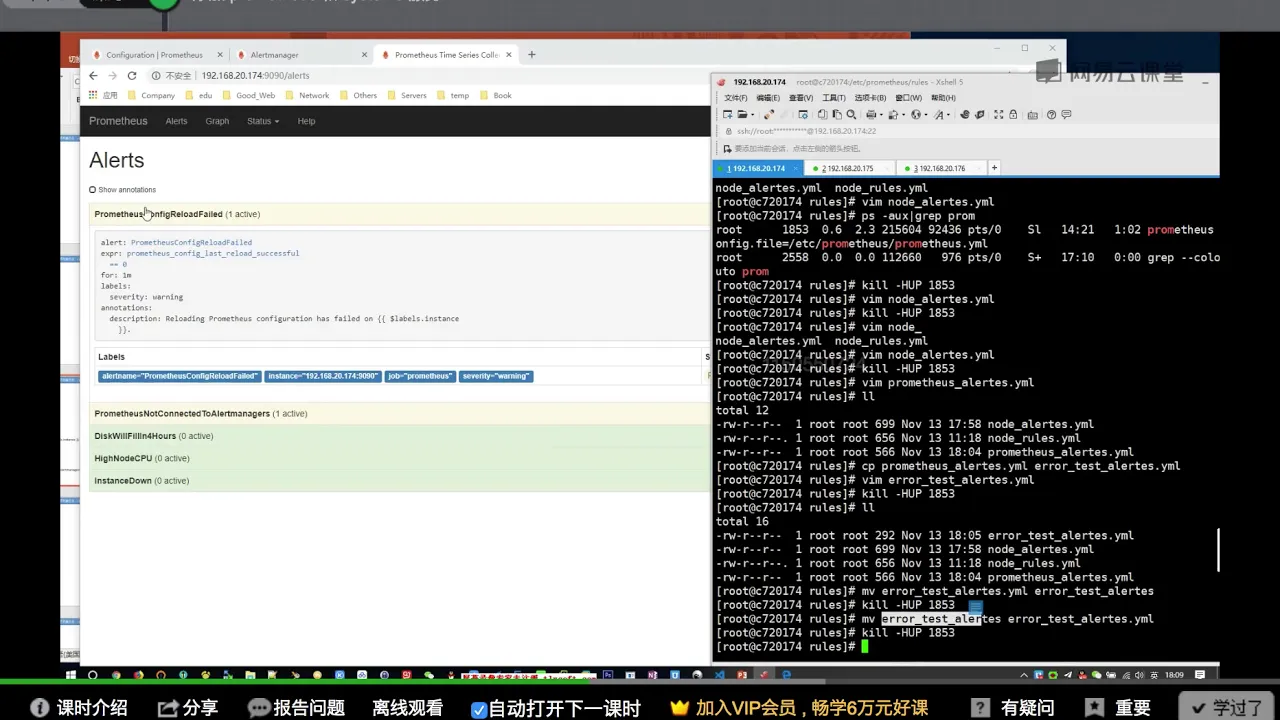
Task: Click the site info insecure icon
Action: coord(156,75)
